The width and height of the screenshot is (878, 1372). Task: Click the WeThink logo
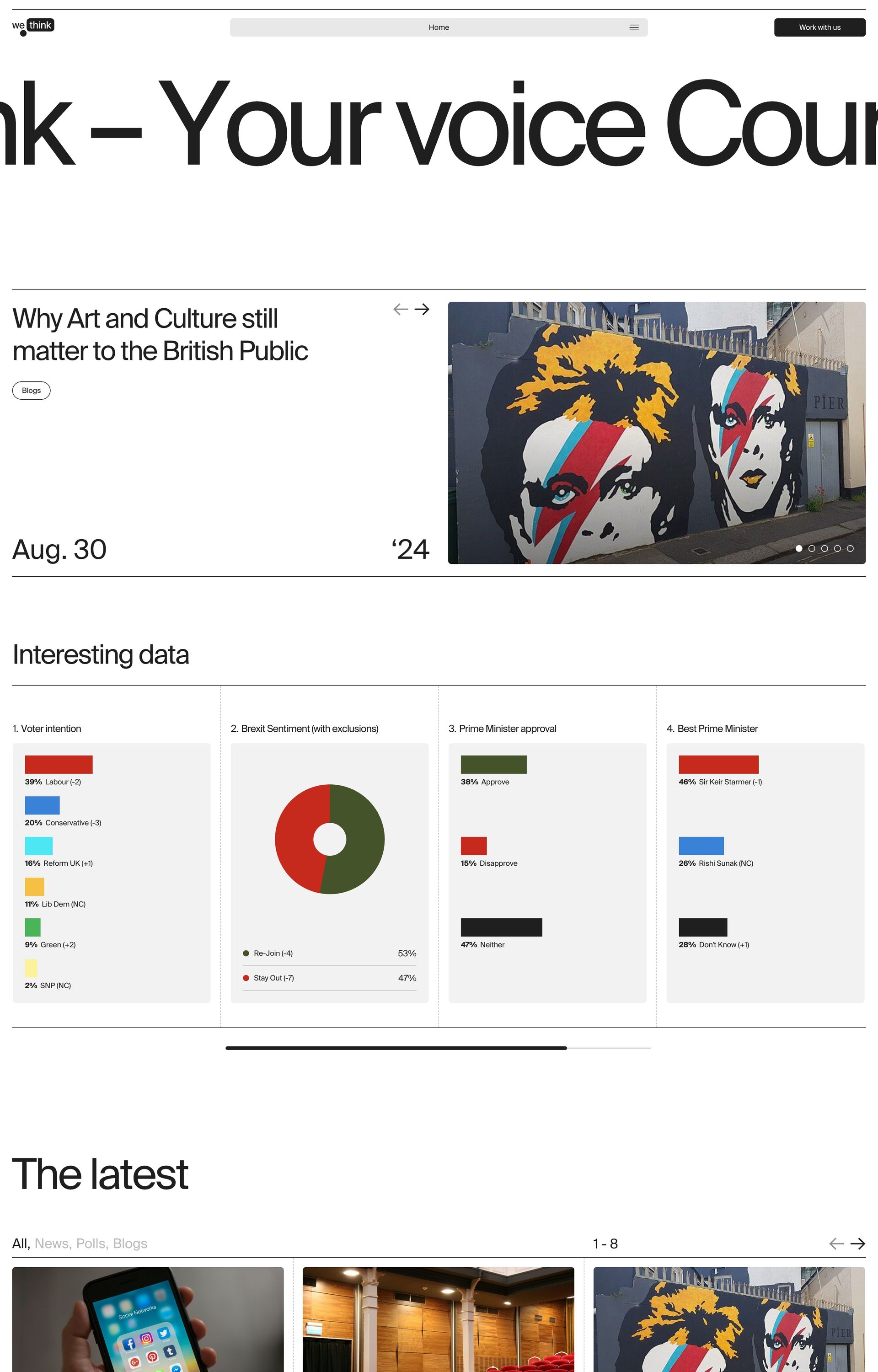pyautogui.click(x=33, y=26)
